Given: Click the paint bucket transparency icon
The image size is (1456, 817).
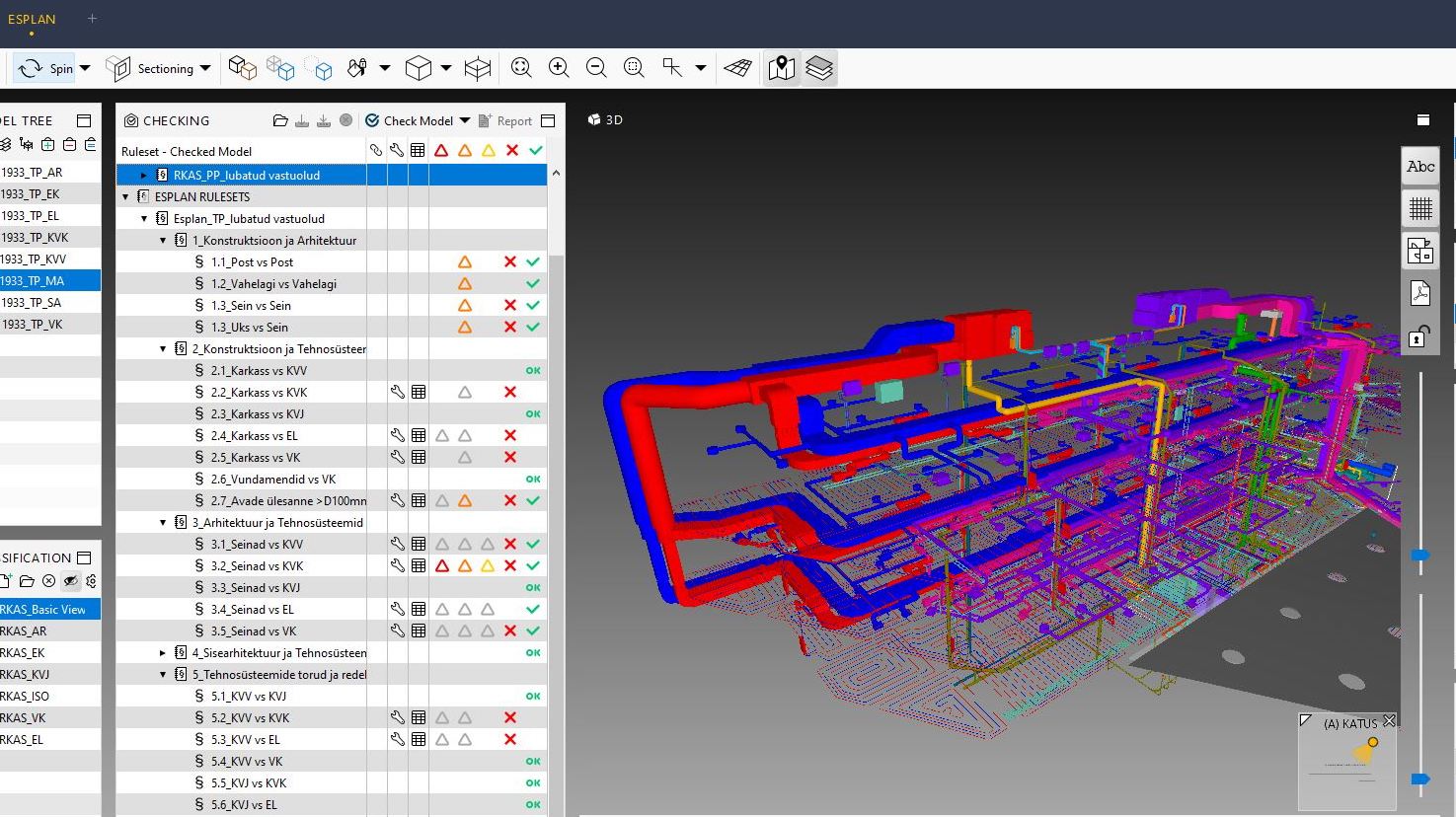Looking at the screenshot, I should coord(357,68).
